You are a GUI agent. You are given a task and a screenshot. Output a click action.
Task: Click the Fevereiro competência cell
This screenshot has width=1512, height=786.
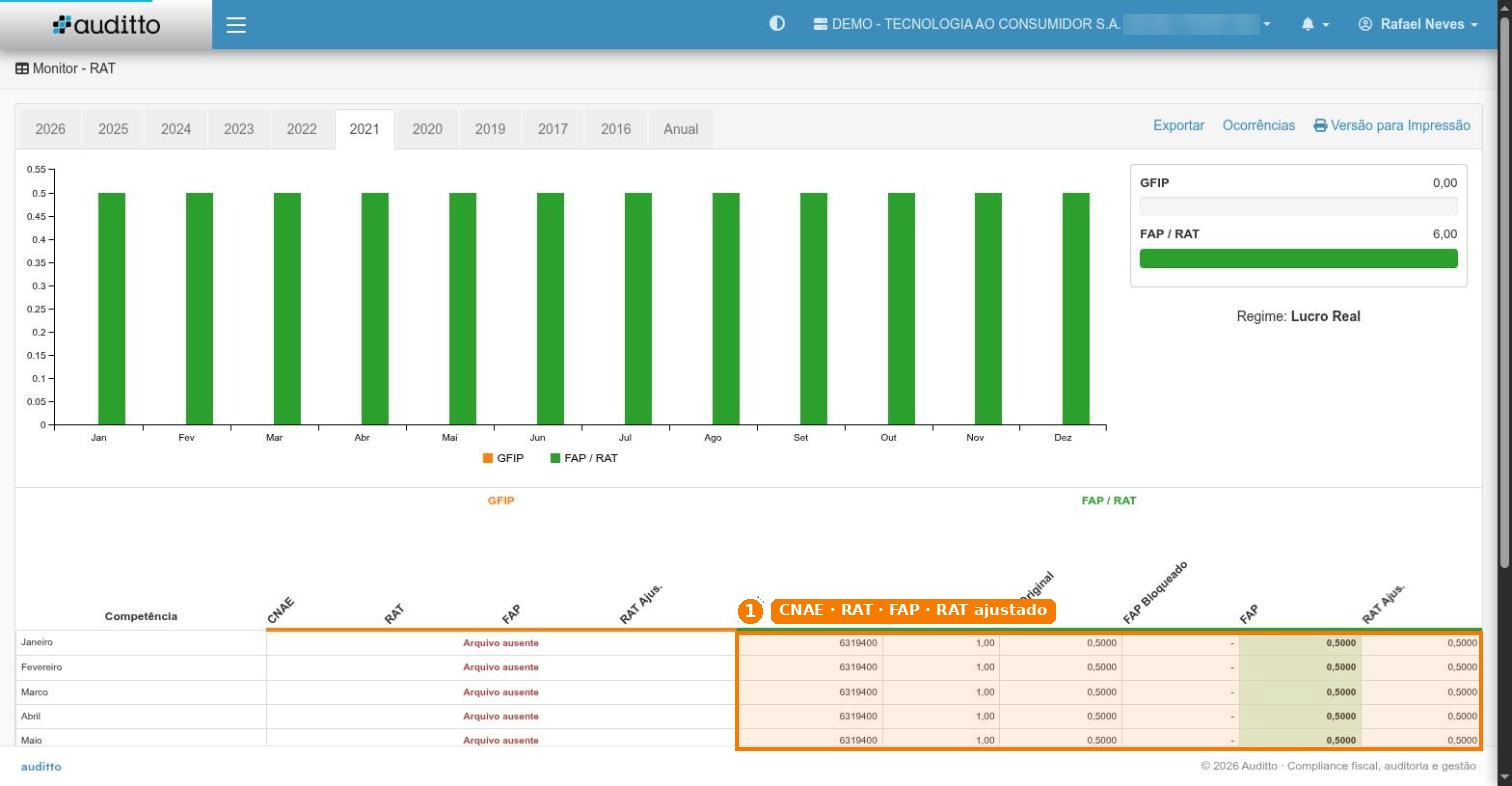(x=141, y=667)
